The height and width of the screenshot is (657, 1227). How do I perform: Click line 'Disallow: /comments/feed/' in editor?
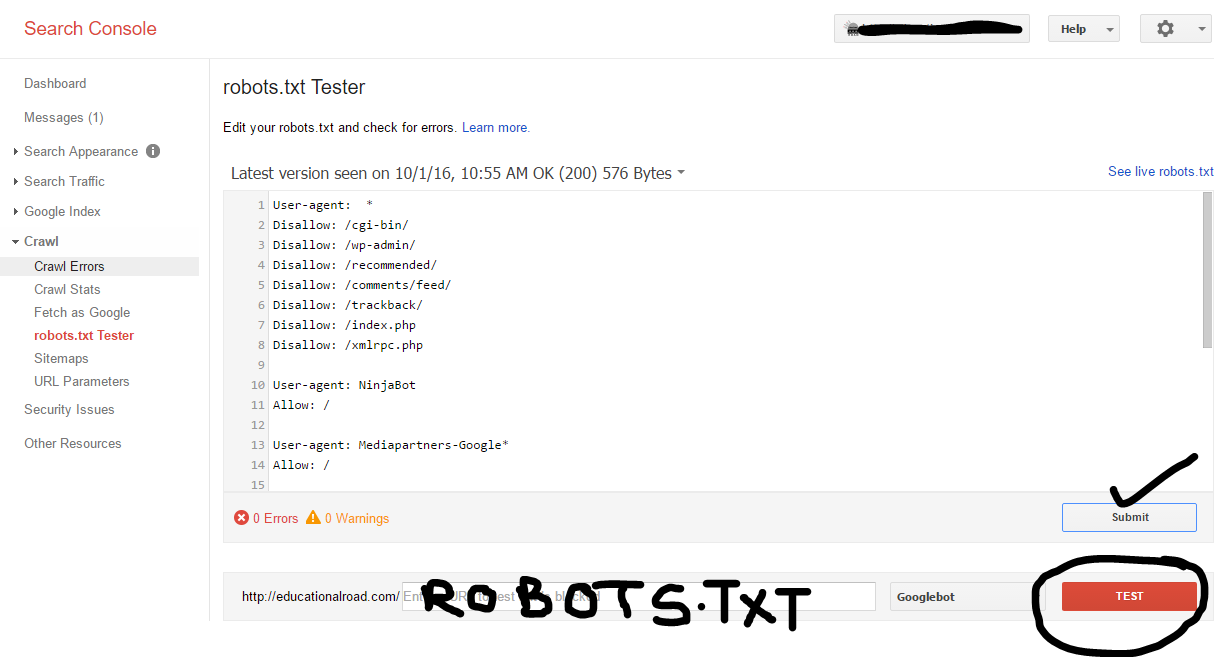pos(361,285)
